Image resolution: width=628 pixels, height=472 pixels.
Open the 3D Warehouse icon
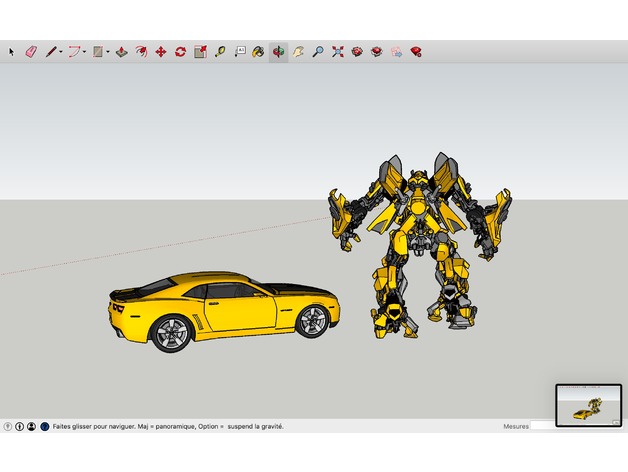[x=357, y=52]
